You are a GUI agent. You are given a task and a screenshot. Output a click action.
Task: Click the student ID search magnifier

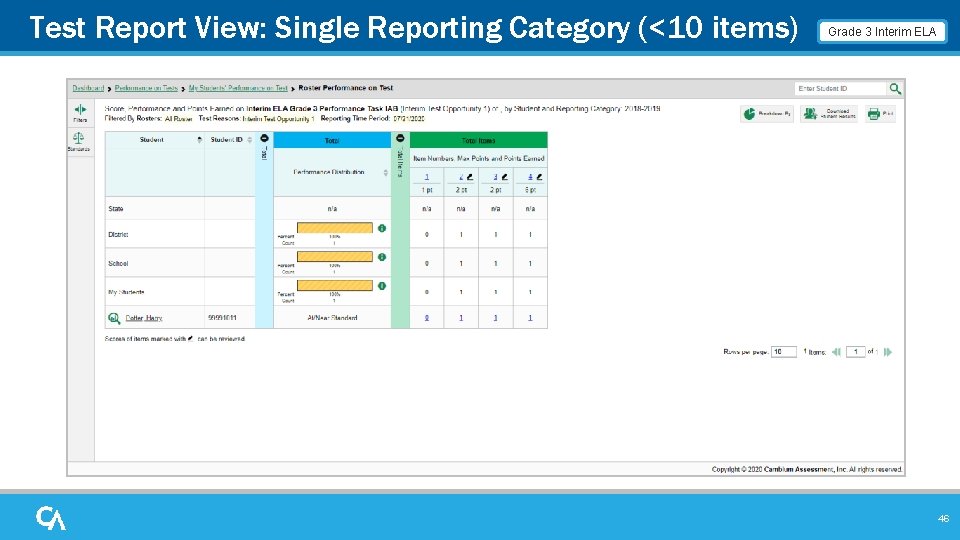(x=895, y=89)
